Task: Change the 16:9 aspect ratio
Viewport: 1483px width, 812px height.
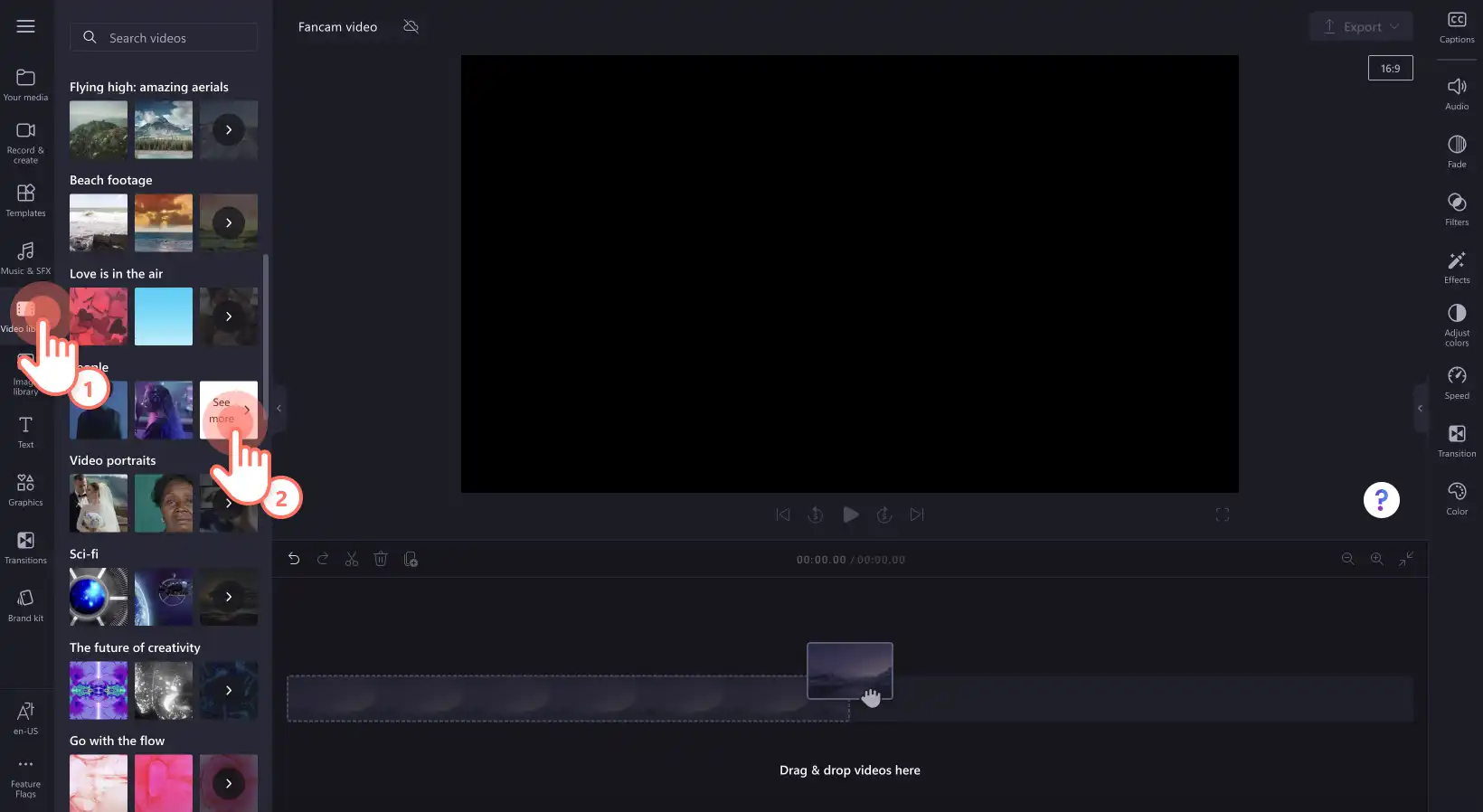Action: 1390,68
